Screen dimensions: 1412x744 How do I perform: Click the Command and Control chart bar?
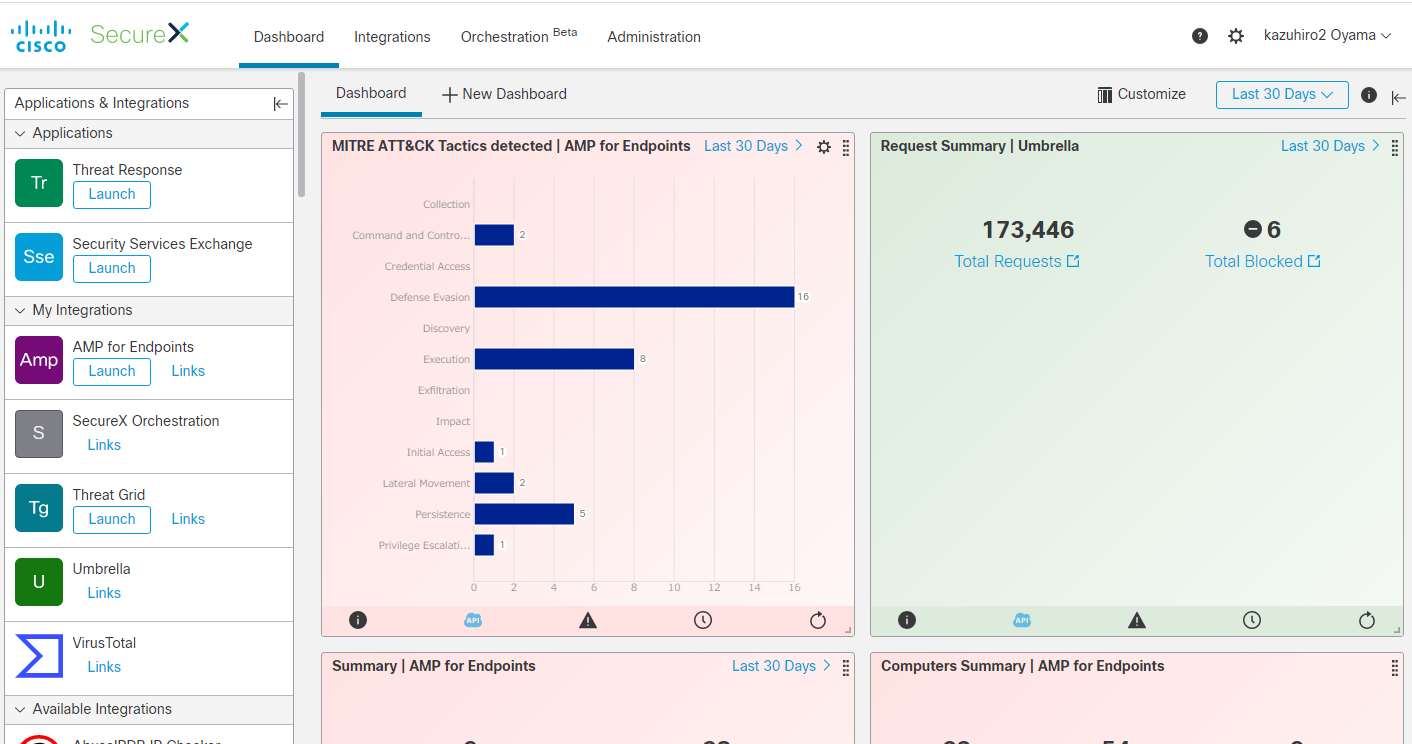click(x=494, y=235)
